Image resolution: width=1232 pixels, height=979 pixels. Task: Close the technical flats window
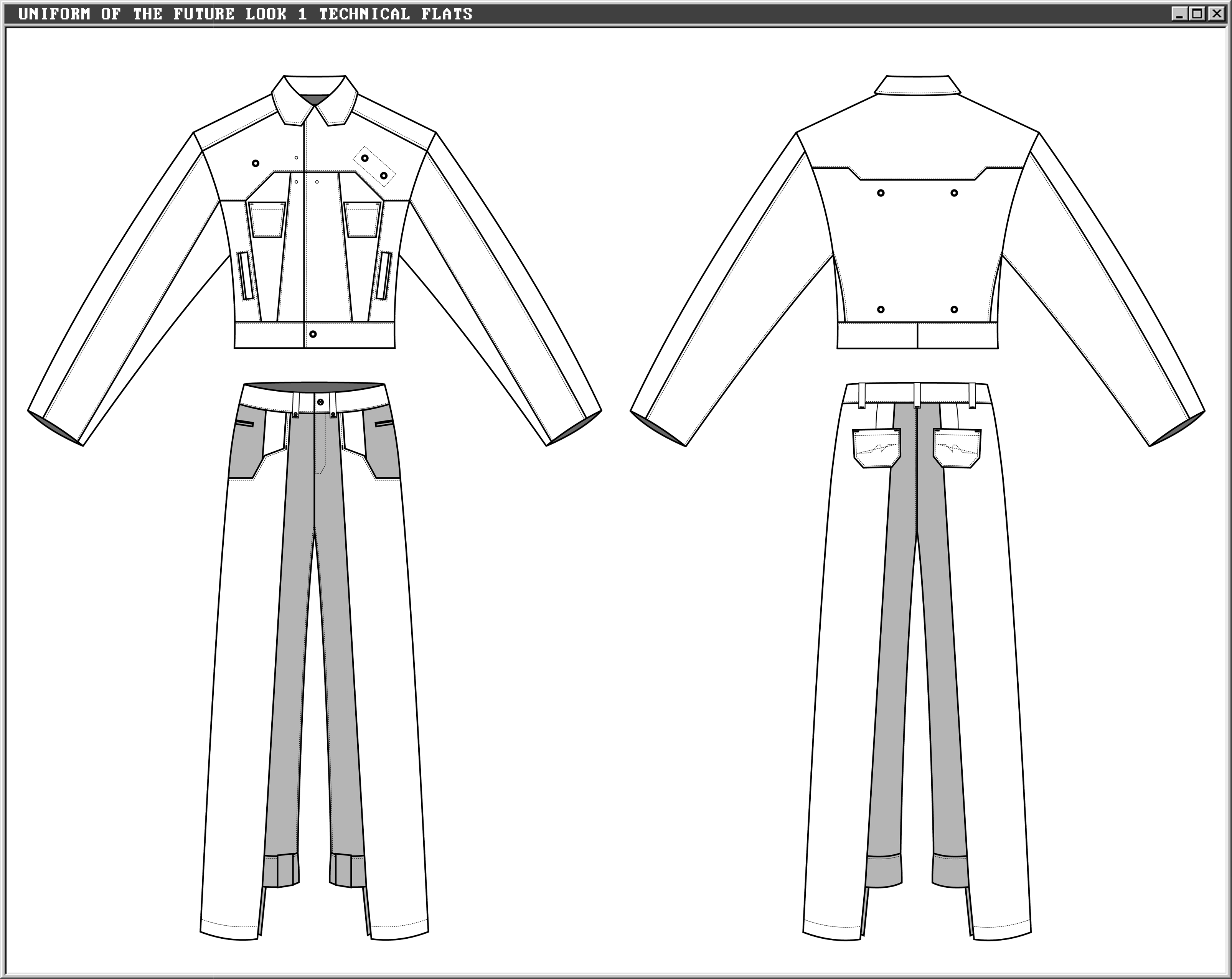pyautogui.click(x=1216, y=14)
